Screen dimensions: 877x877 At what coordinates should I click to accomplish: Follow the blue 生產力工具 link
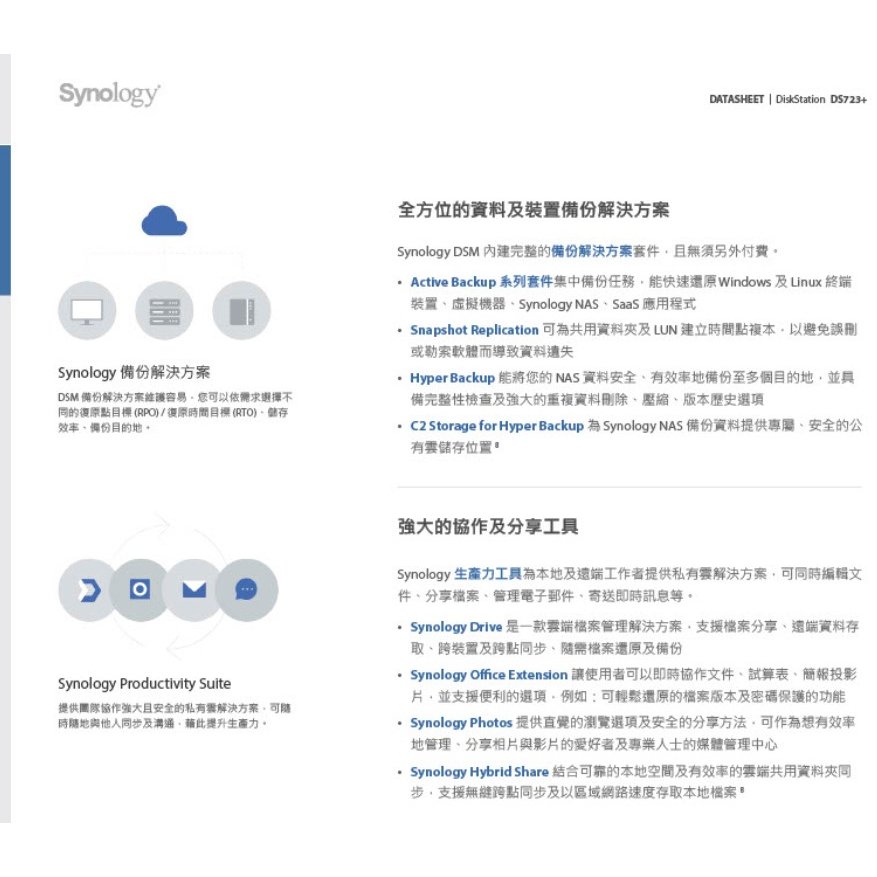487,574
